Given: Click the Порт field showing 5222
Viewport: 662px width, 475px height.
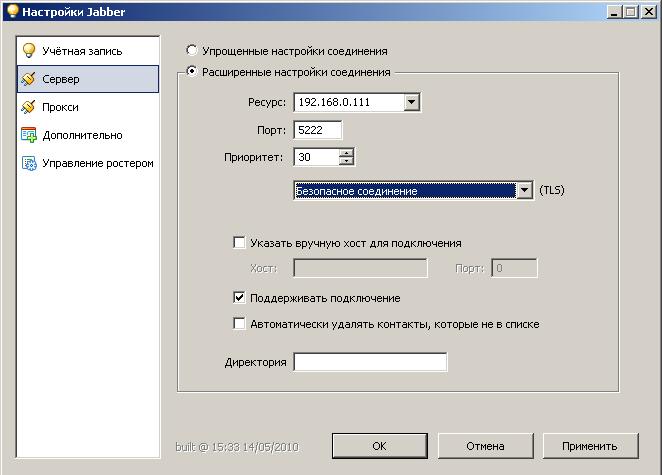Looking at the screenshot, I should pyautogui.click(x=317, y=130).
